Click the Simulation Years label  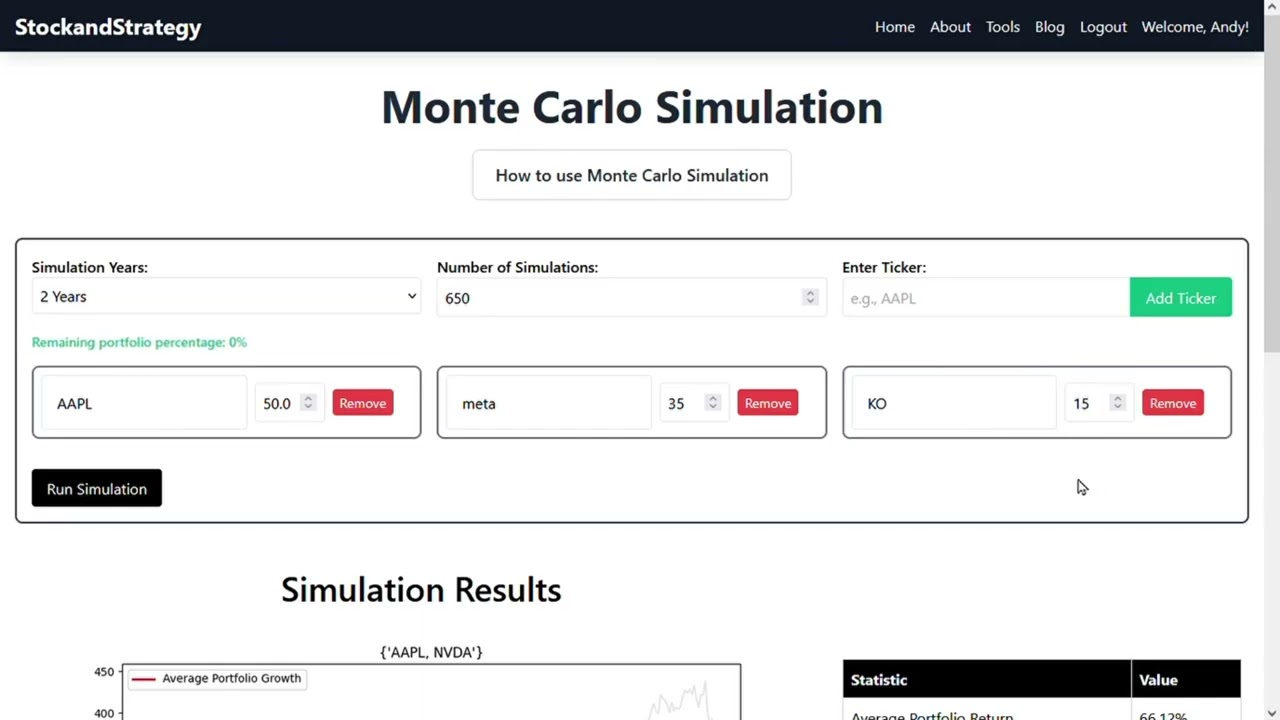point(90,267)
